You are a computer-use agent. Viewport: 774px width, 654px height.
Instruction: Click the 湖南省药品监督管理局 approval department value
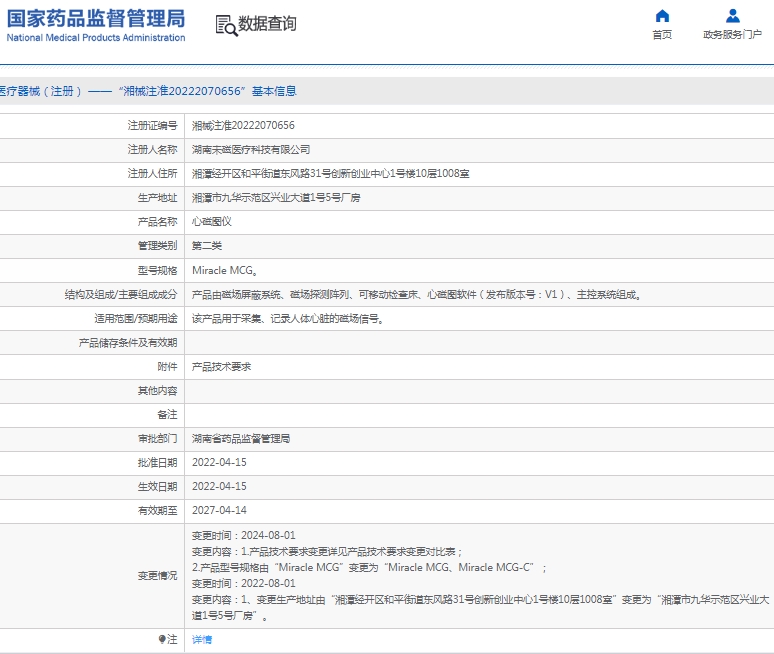(241, 438)
